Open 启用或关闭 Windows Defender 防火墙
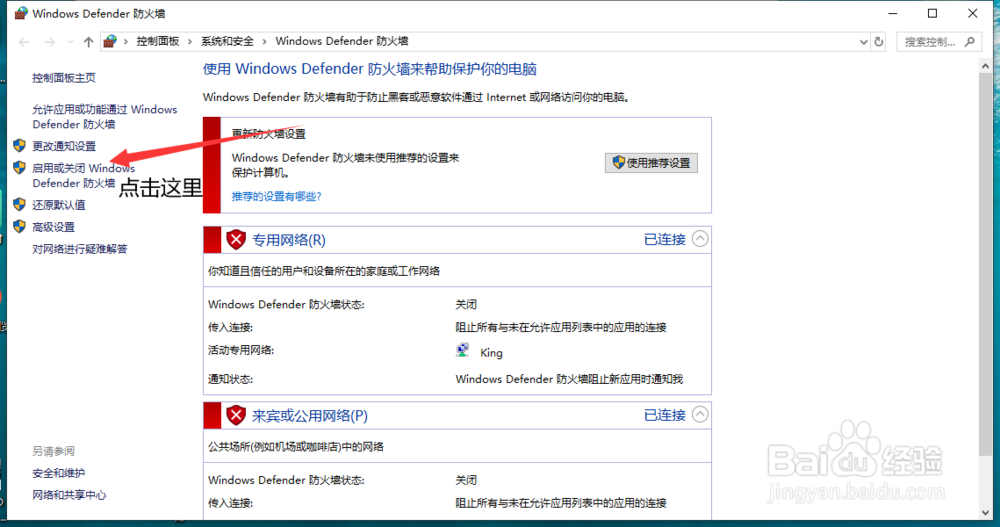 coord(84,175)
